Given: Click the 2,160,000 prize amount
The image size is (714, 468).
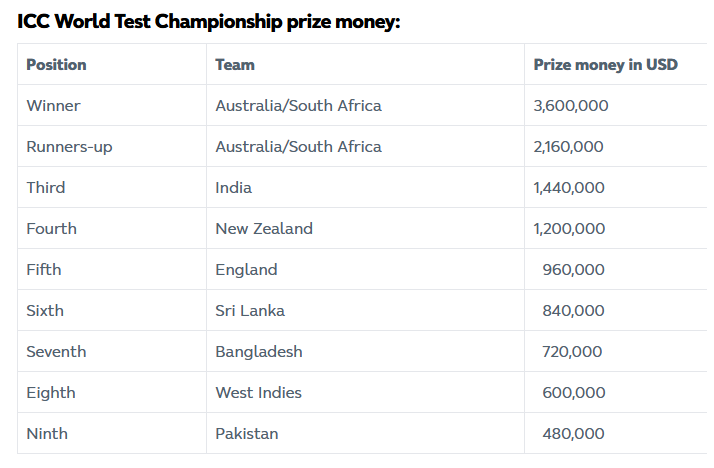Looking at the screenshot, I should 568,147.
